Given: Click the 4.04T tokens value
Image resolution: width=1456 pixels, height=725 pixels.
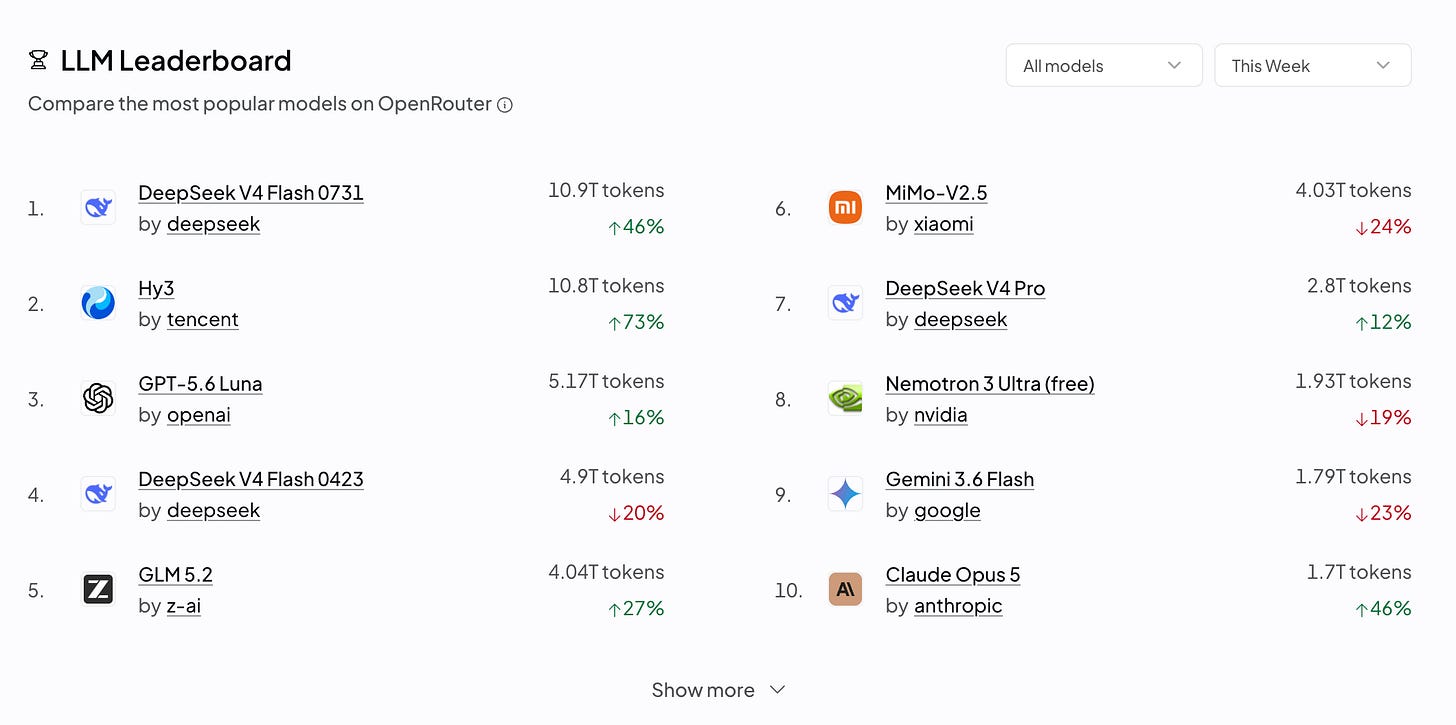Looking at the screenshot, I should tap(606, 572).
